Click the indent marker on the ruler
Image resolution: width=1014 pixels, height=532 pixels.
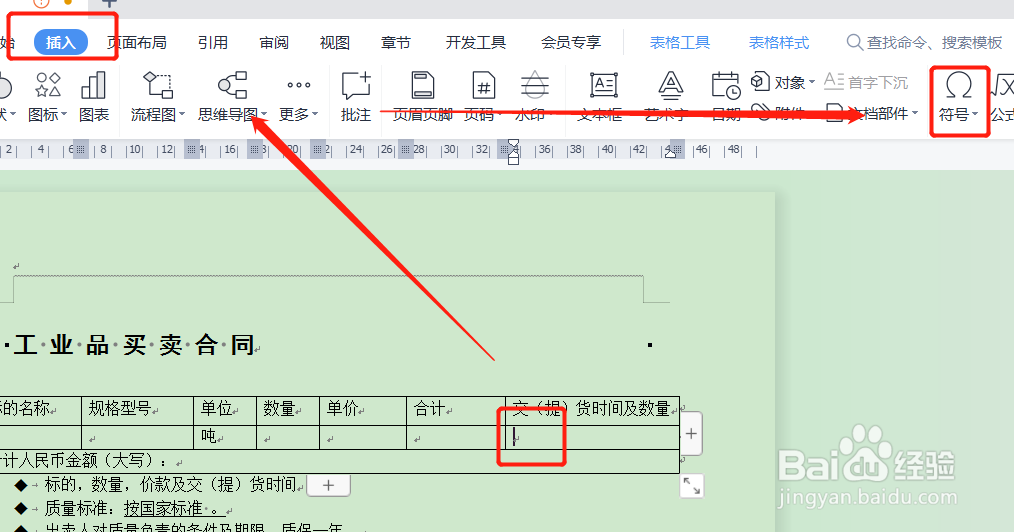(x=513, y=152)
